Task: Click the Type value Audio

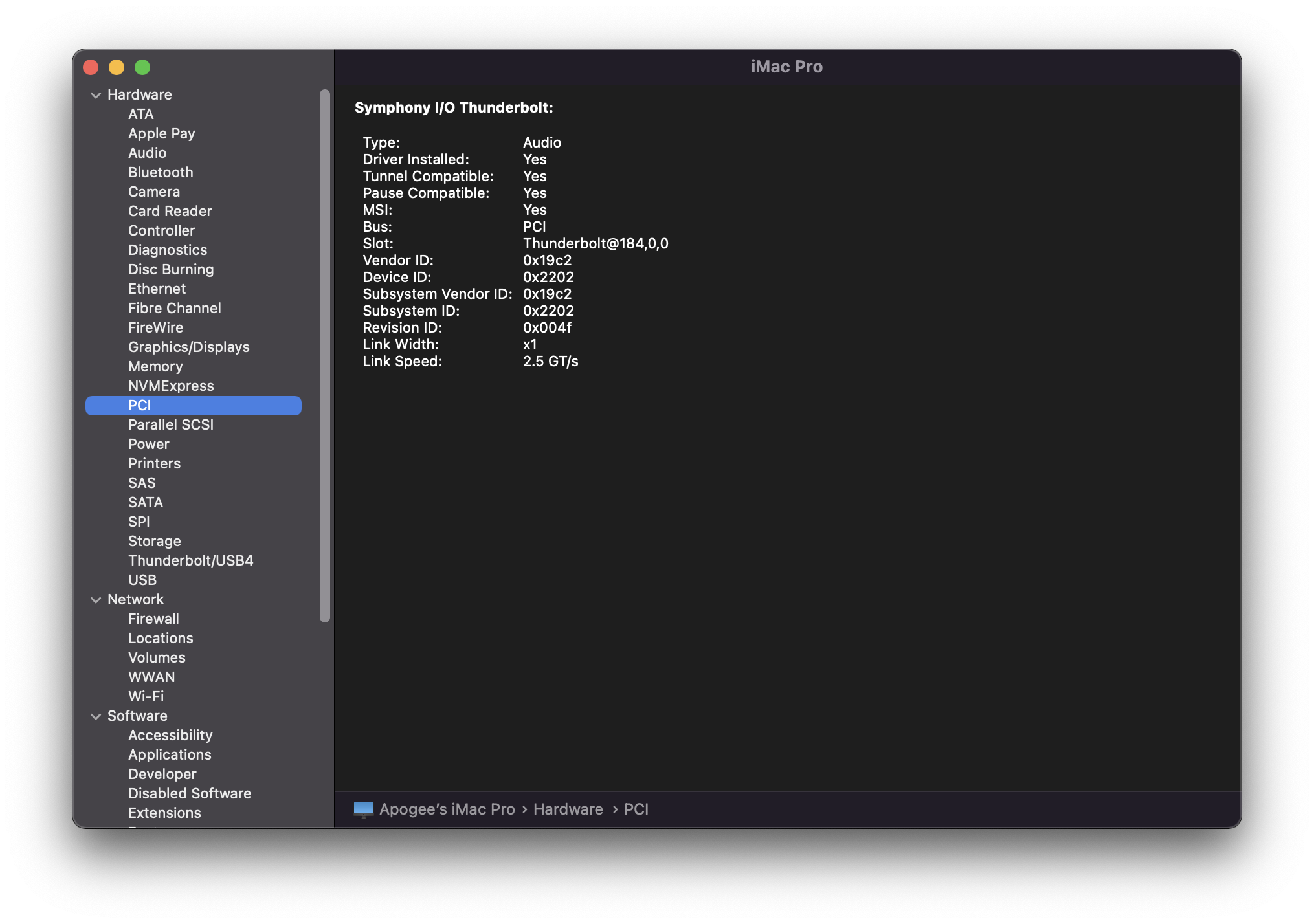Action: point(542,143)
